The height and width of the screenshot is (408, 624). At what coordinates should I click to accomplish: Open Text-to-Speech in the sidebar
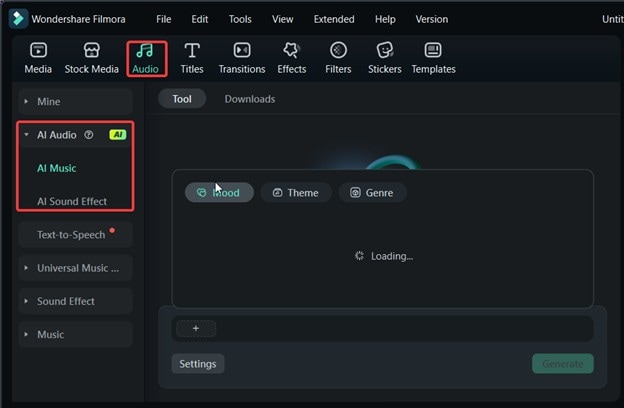pyautogui.click(x=76, y=235)
